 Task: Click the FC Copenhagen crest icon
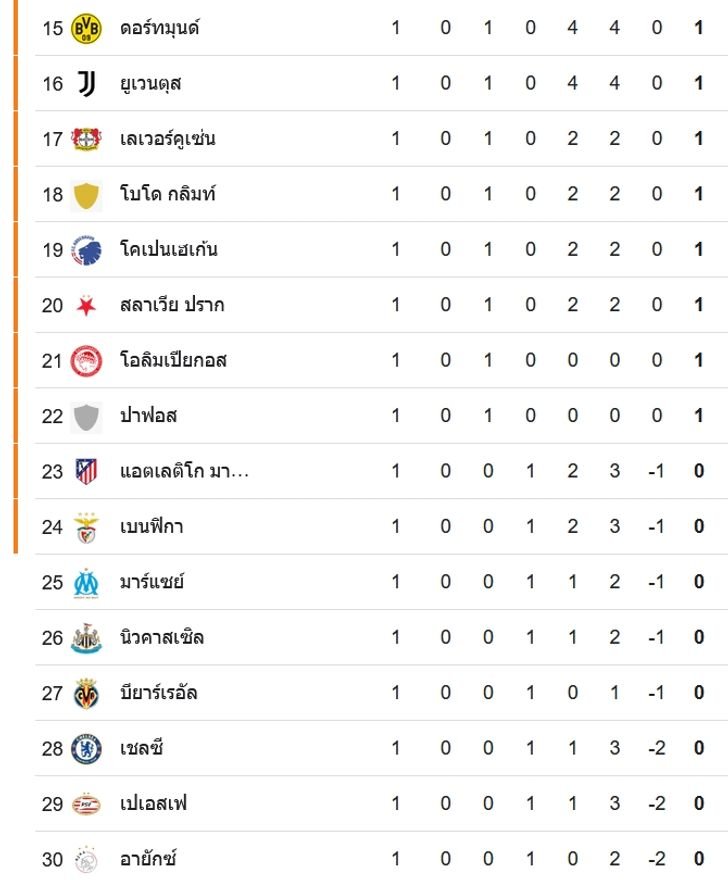coord(87,250)
